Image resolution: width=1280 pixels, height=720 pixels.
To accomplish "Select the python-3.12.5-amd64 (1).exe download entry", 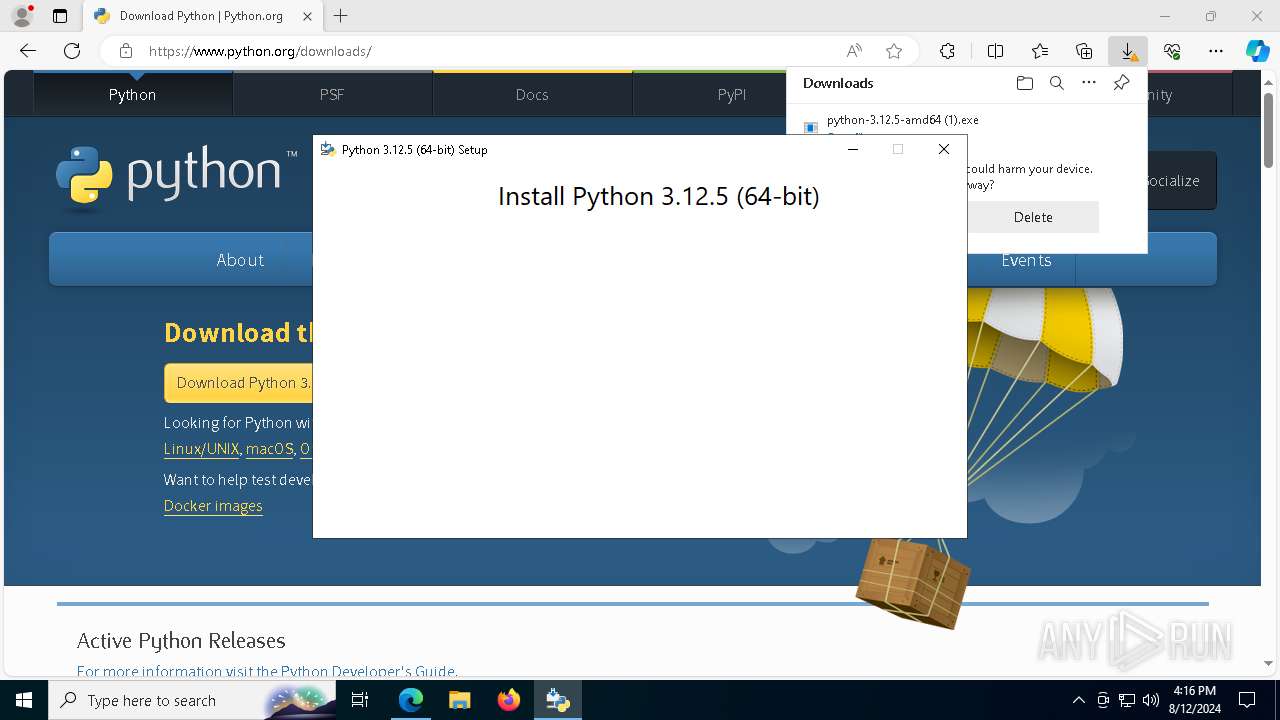I will (x=902, y=120).
